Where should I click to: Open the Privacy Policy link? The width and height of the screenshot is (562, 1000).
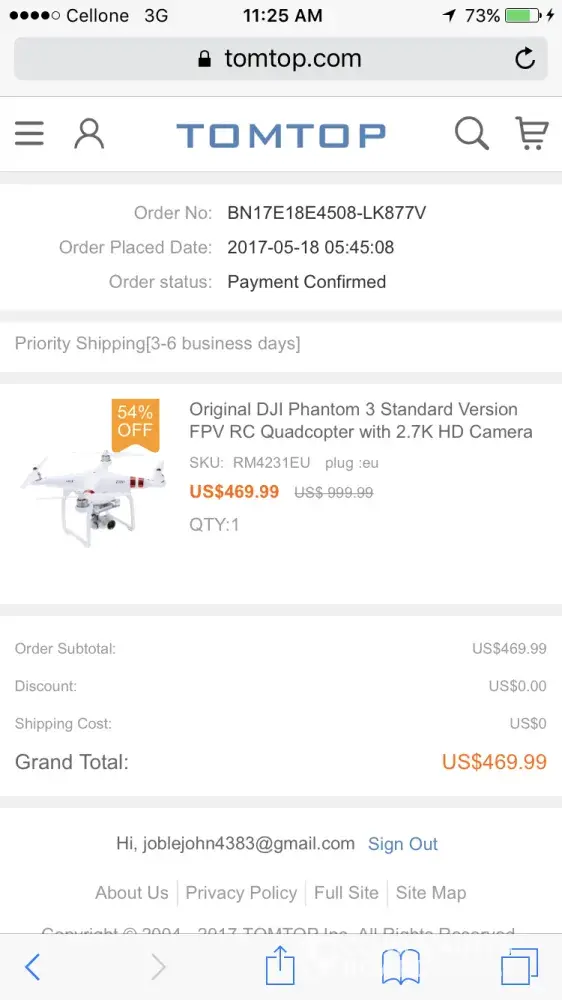241,892
